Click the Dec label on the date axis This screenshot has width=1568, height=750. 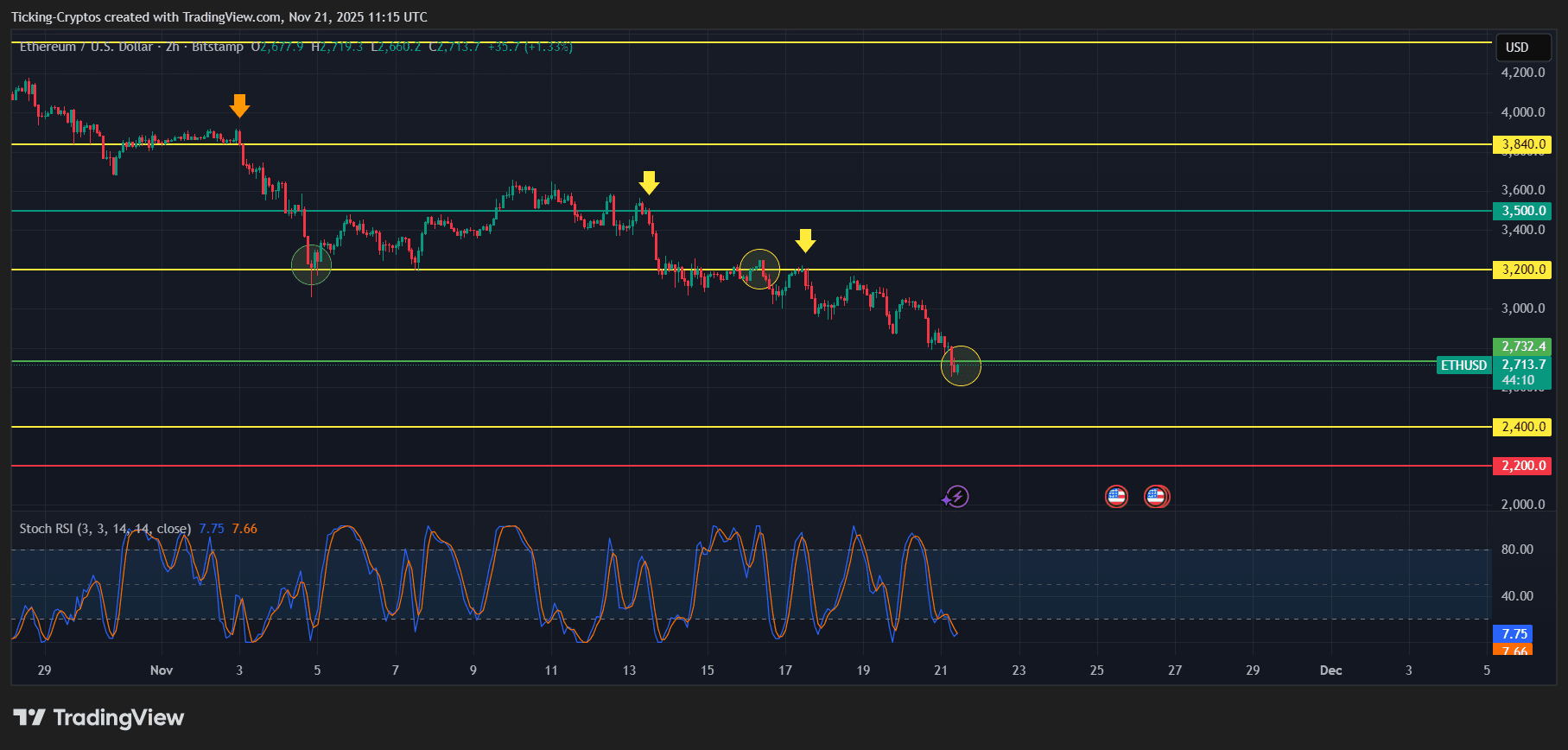click(1330, 671)
